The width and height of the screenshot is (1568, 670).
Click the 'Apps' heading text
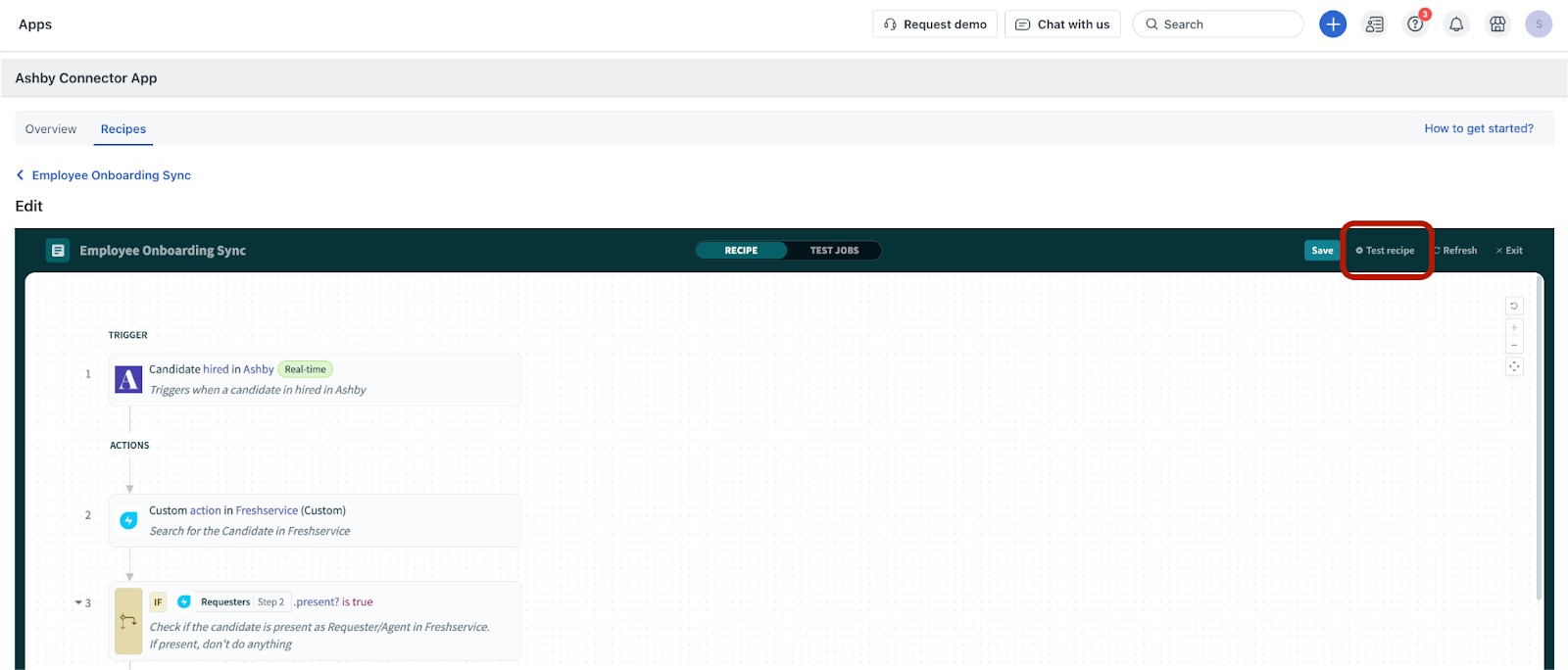(x=35, y=24)
